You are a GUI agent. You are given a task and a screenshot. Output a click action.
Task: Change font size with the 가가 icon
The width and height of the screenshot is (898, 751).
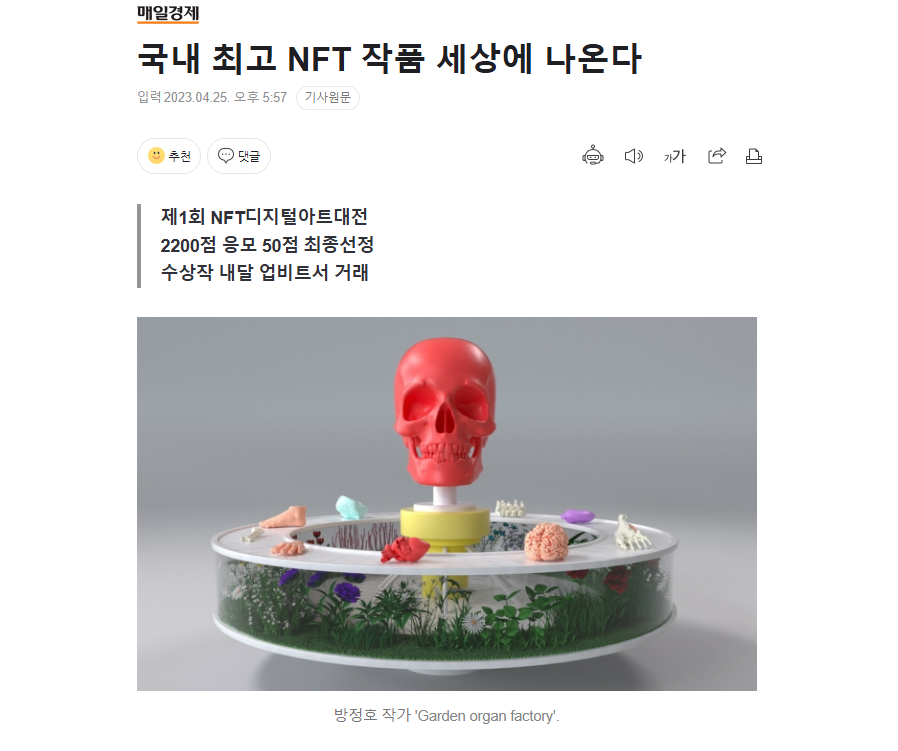pos(674,156)
